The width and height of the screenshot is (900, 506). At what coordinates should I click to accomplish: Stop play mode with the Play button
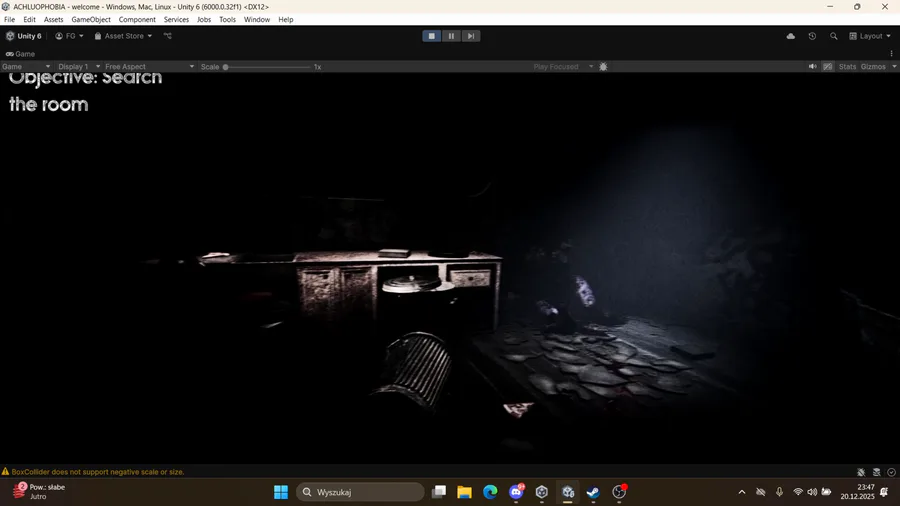coord(432,36)
